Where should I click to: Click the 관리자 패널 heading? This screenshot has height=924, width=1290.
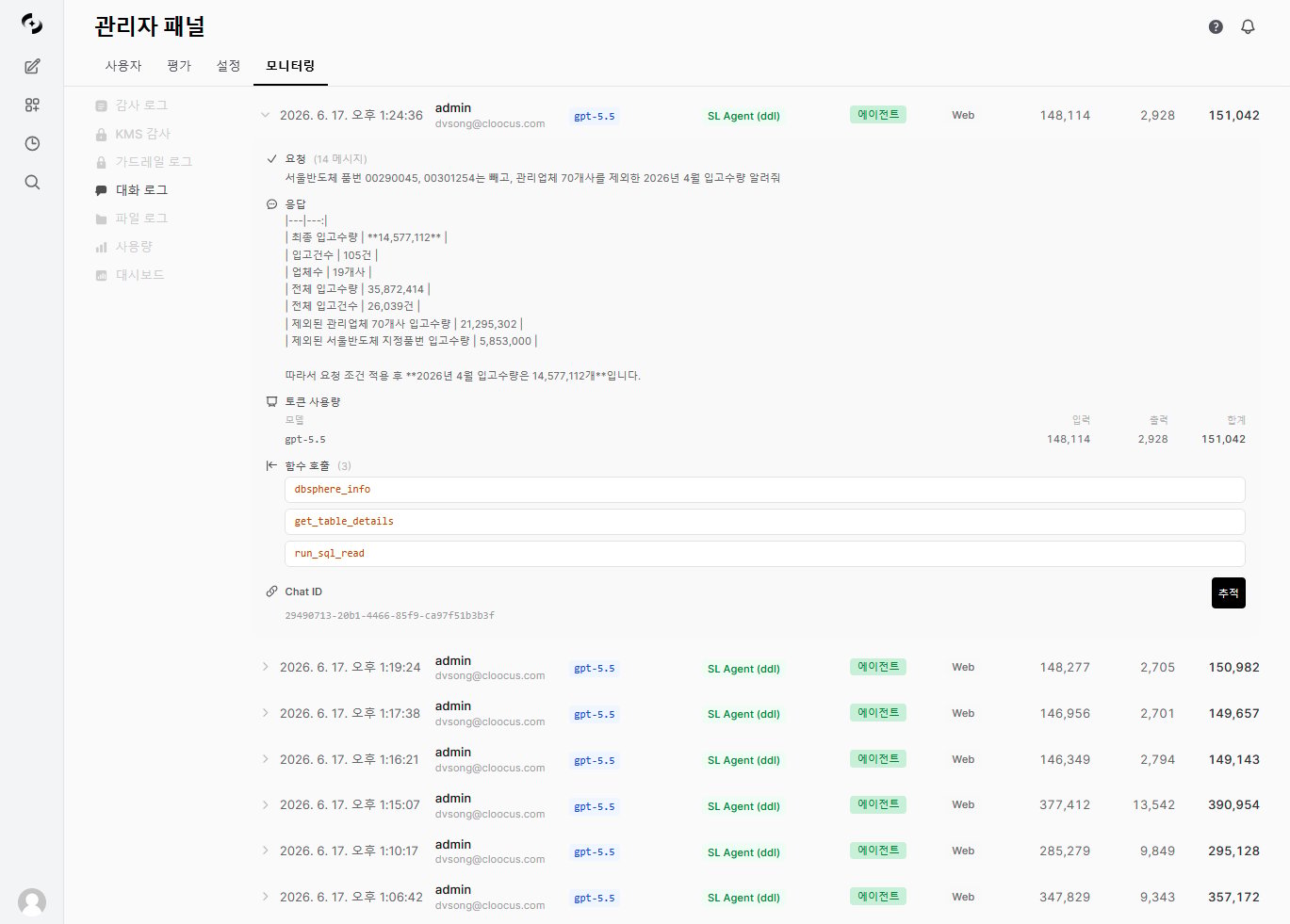click(x=150, y=26)
